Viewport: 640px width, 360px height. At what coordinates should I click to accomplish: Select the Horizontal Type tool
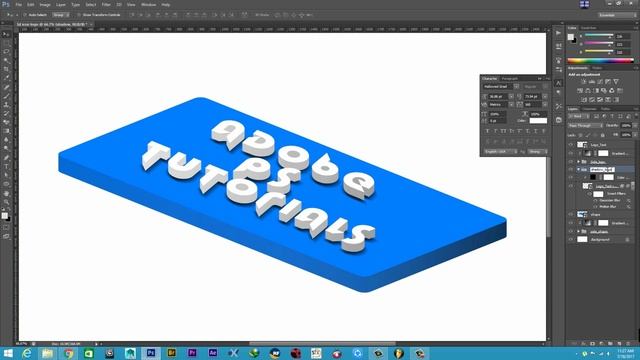pos(6,166)
